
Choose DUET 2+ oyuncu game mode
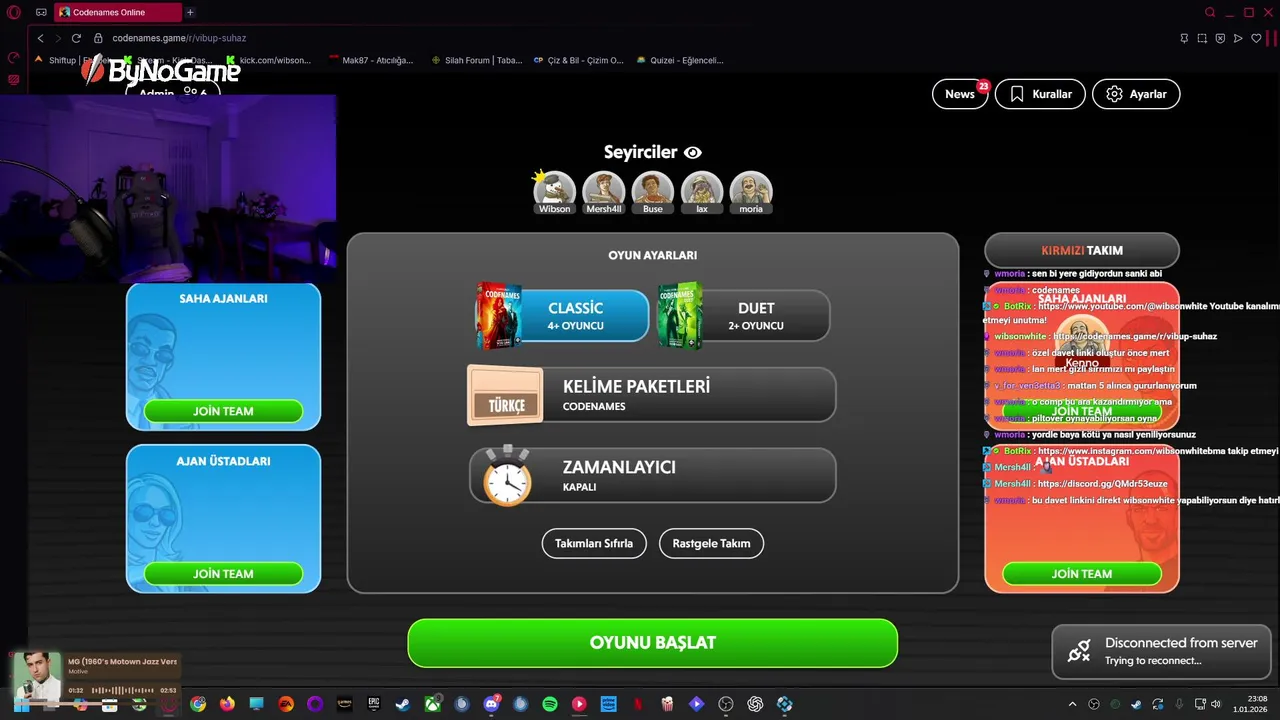(x=744, y=316)
